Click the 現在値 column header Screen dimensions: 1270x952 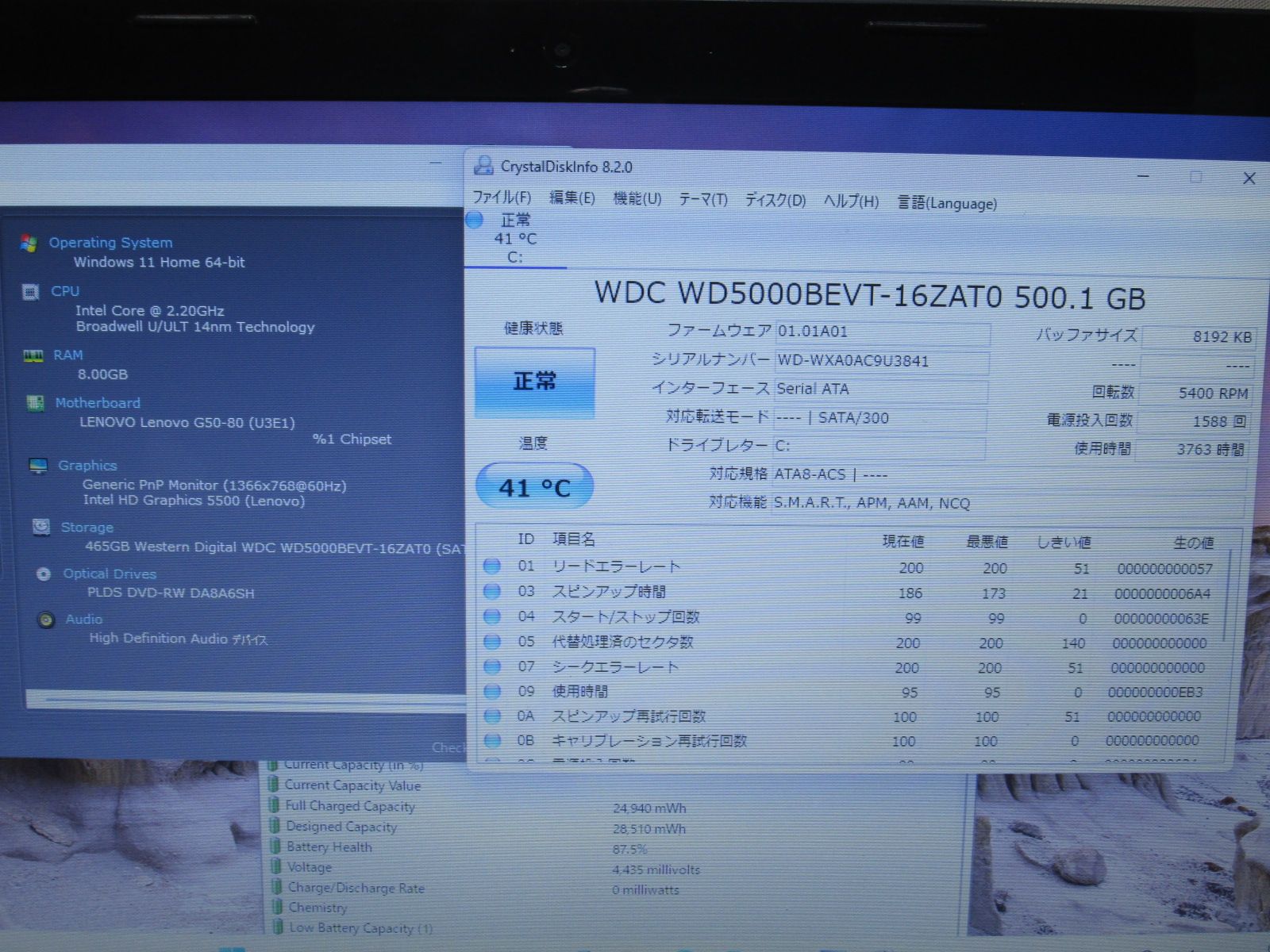903,541
